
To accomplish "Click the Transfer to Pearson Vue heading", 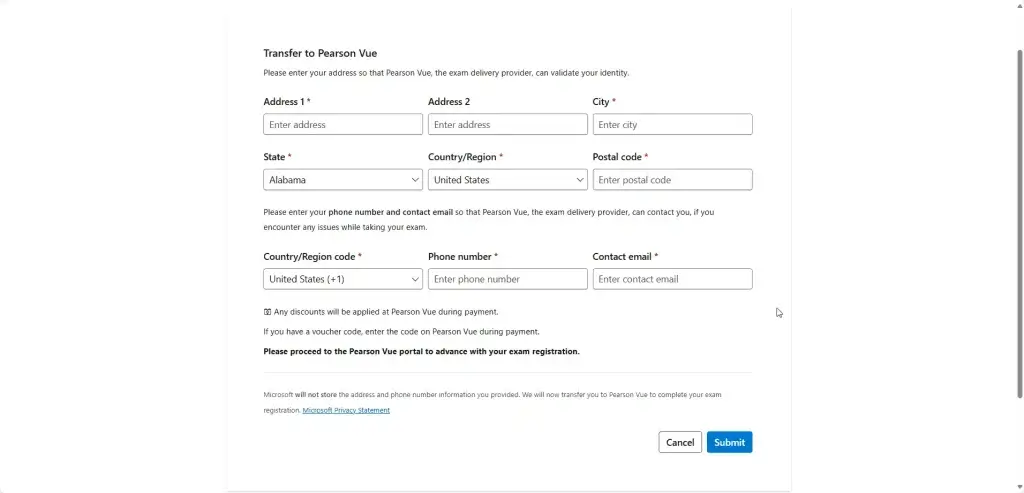I will tap(320, 54).
